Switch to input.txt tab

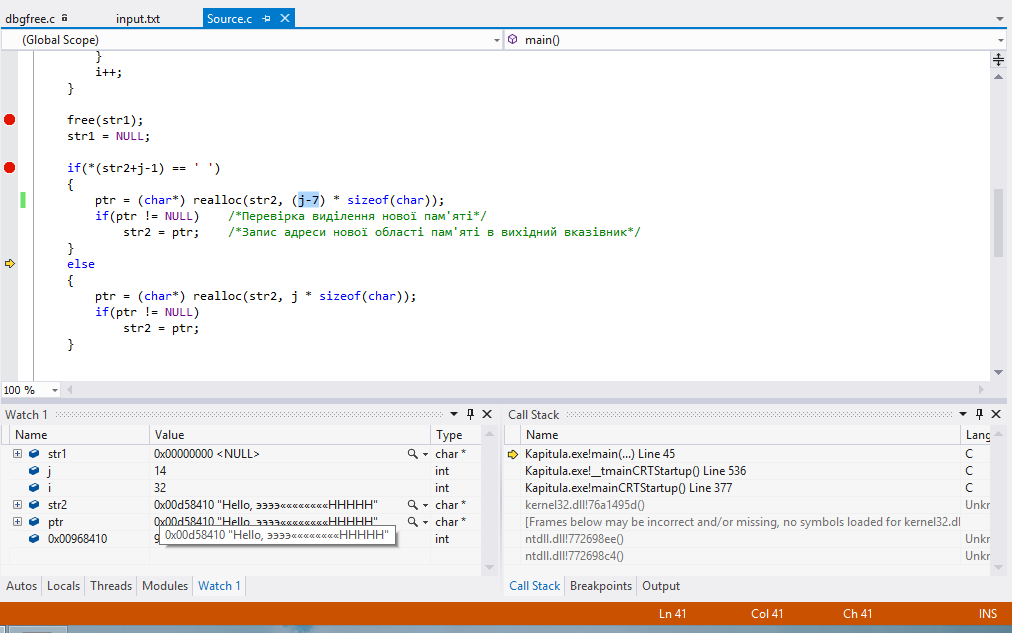[x=137, y=19]
